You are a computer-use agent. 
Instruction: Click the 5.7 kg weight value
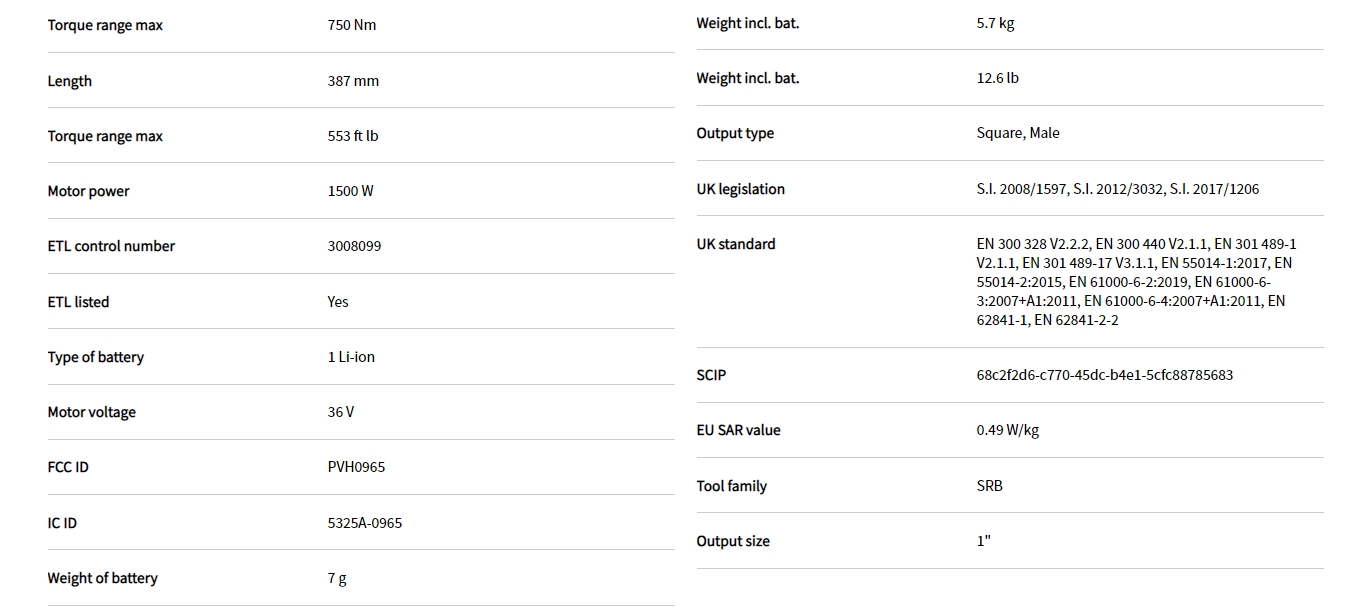(x=995, y=23)
